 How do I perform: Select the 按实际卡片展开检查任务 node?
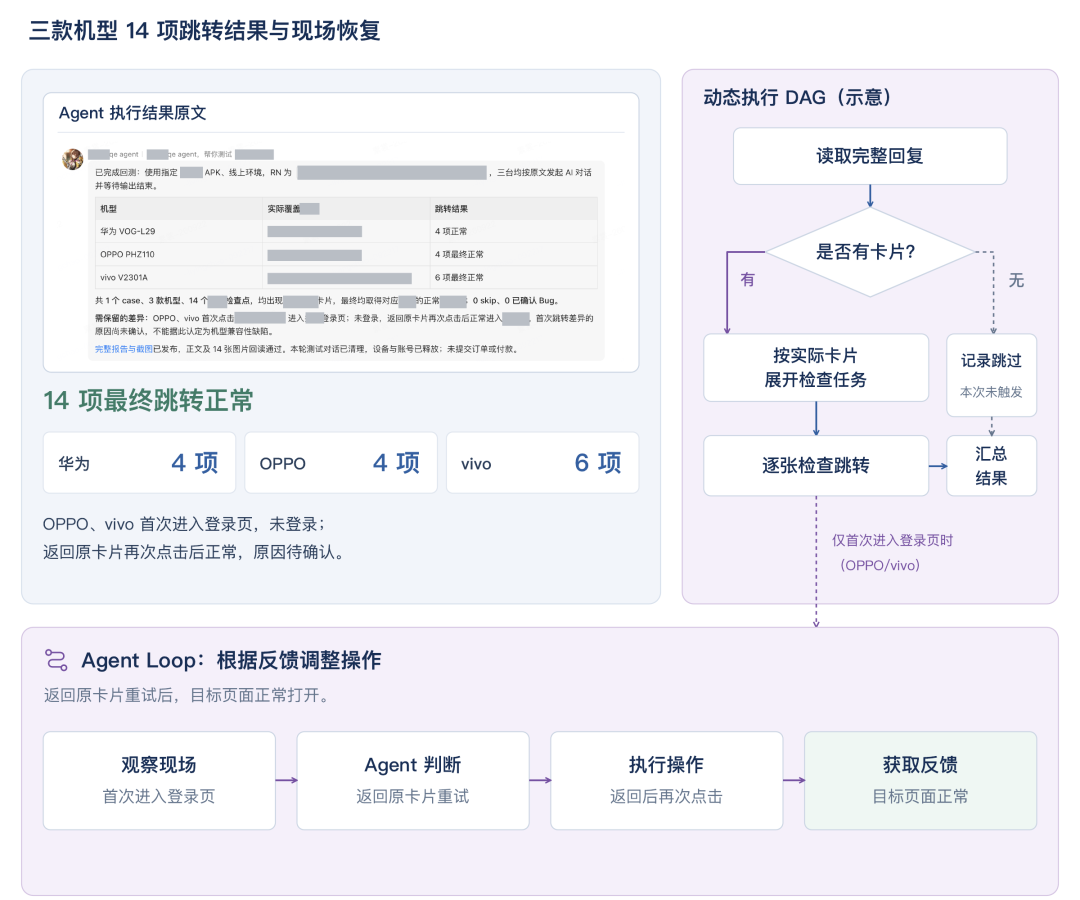[816, 368]
